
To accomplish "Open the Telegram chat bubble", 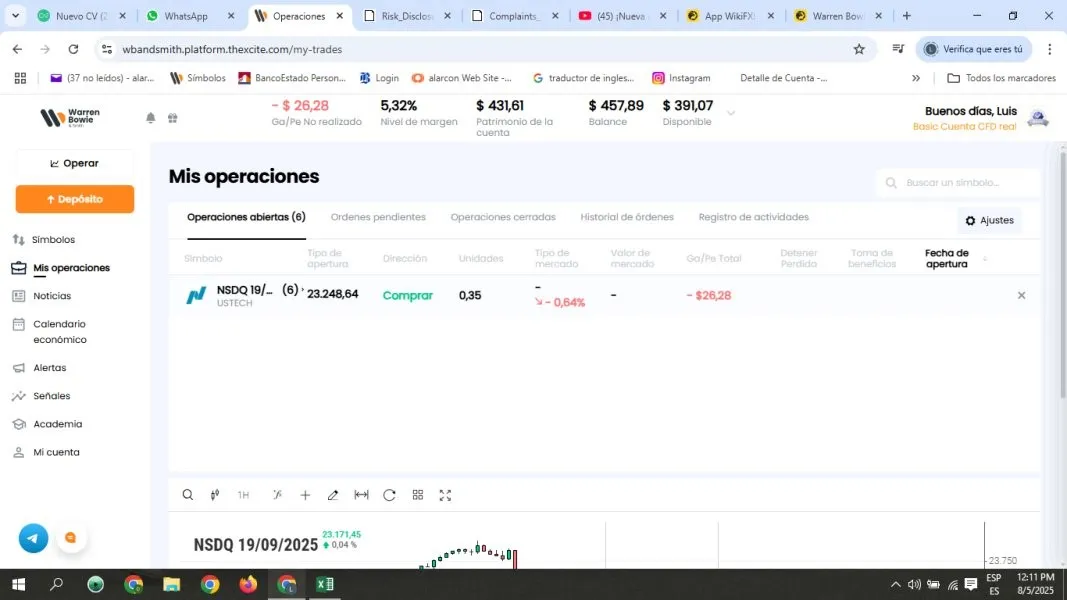I will point(33,538).
